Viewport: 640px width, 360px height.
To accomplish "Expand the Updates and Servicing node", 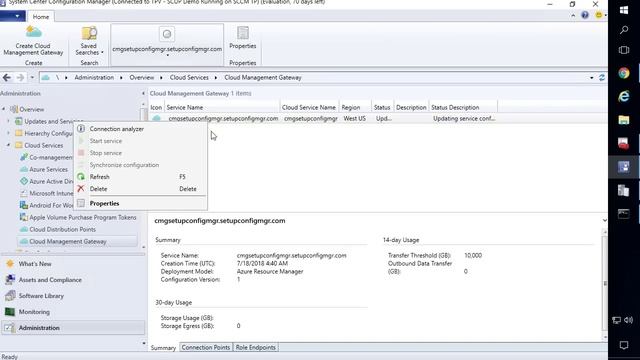I will pyautogui.click(x=8, y=121).
